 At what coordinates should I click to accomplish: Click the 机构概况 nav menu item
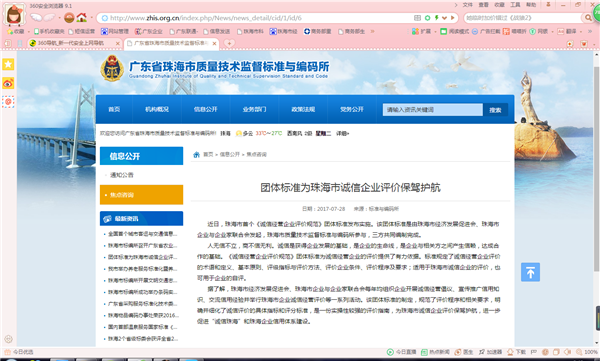pos(157,109)
